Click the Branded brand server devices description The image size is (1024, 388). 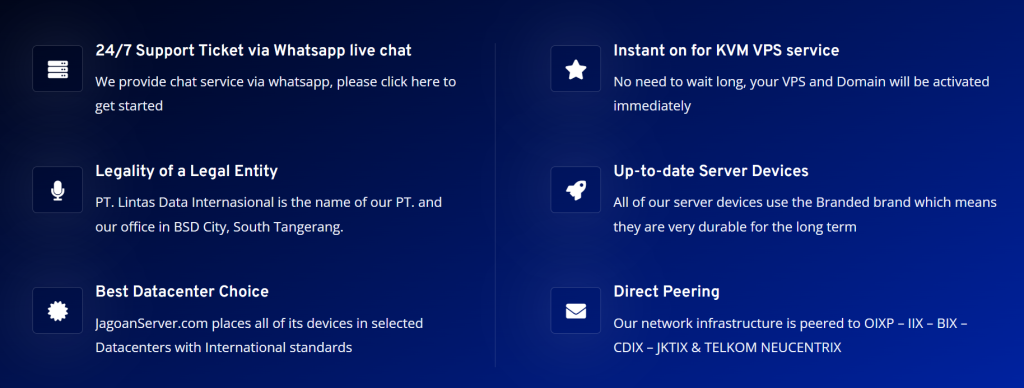tap(805, 214)
